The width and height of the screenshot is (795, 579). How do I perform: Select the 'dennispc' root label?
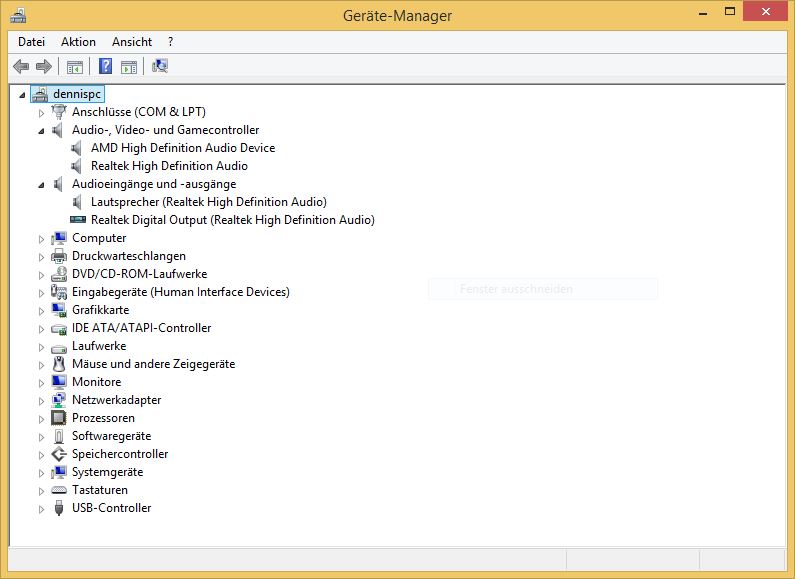pos(77,94)
